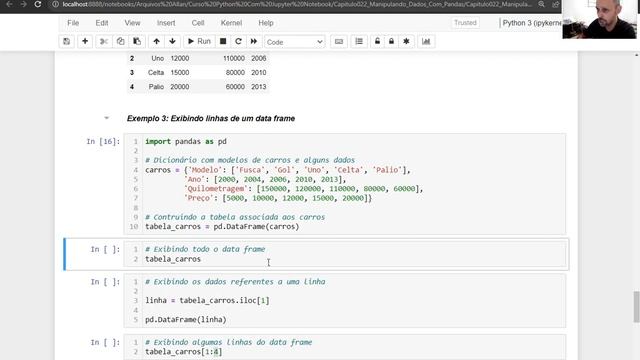Click the Trusted notebook button
Viewport: 640px width, 360px height.
pos(465,23)
